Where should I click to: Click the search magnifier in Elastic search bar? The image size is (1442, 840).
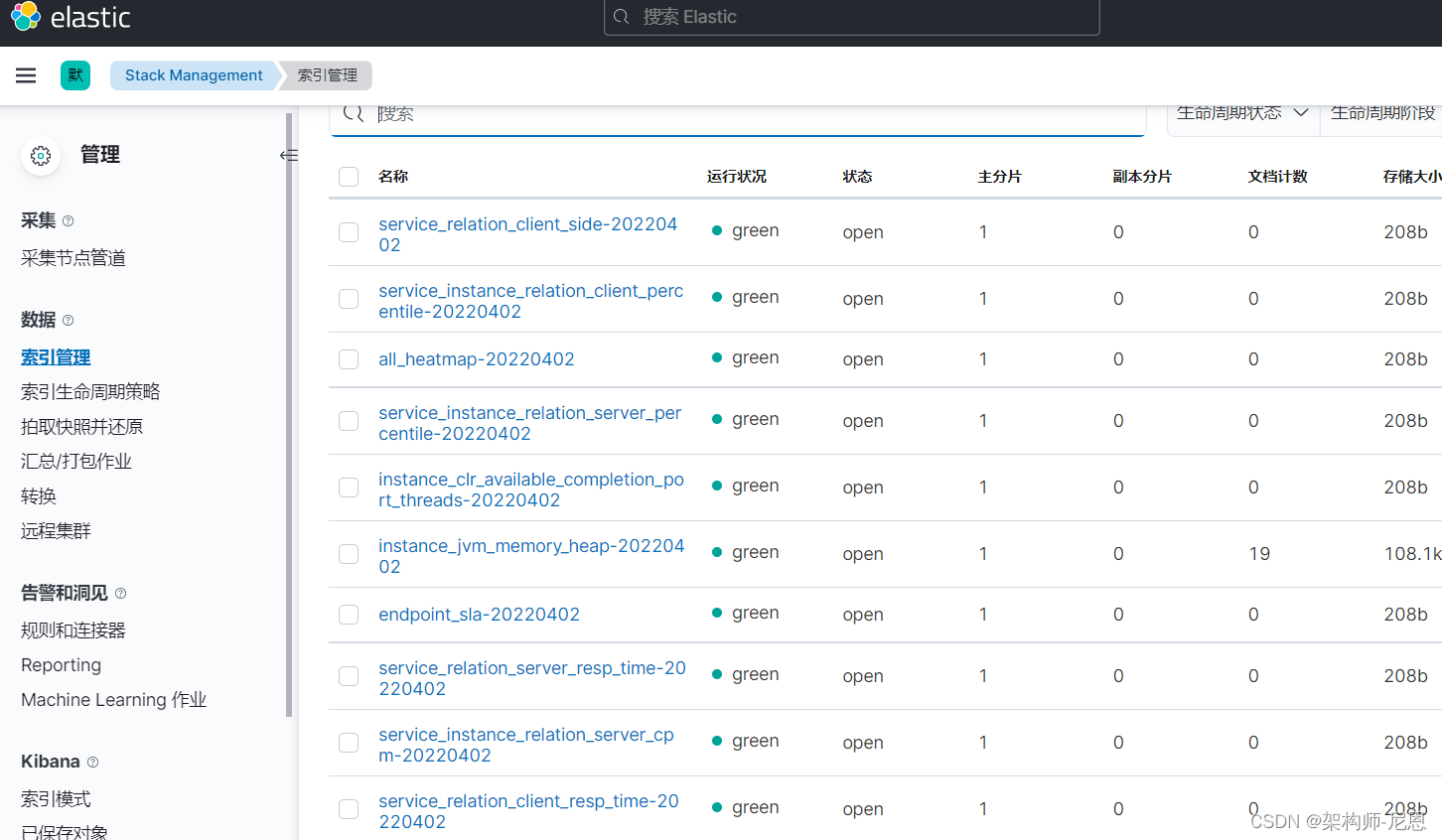pyautogui.click(x=622, y=17)
